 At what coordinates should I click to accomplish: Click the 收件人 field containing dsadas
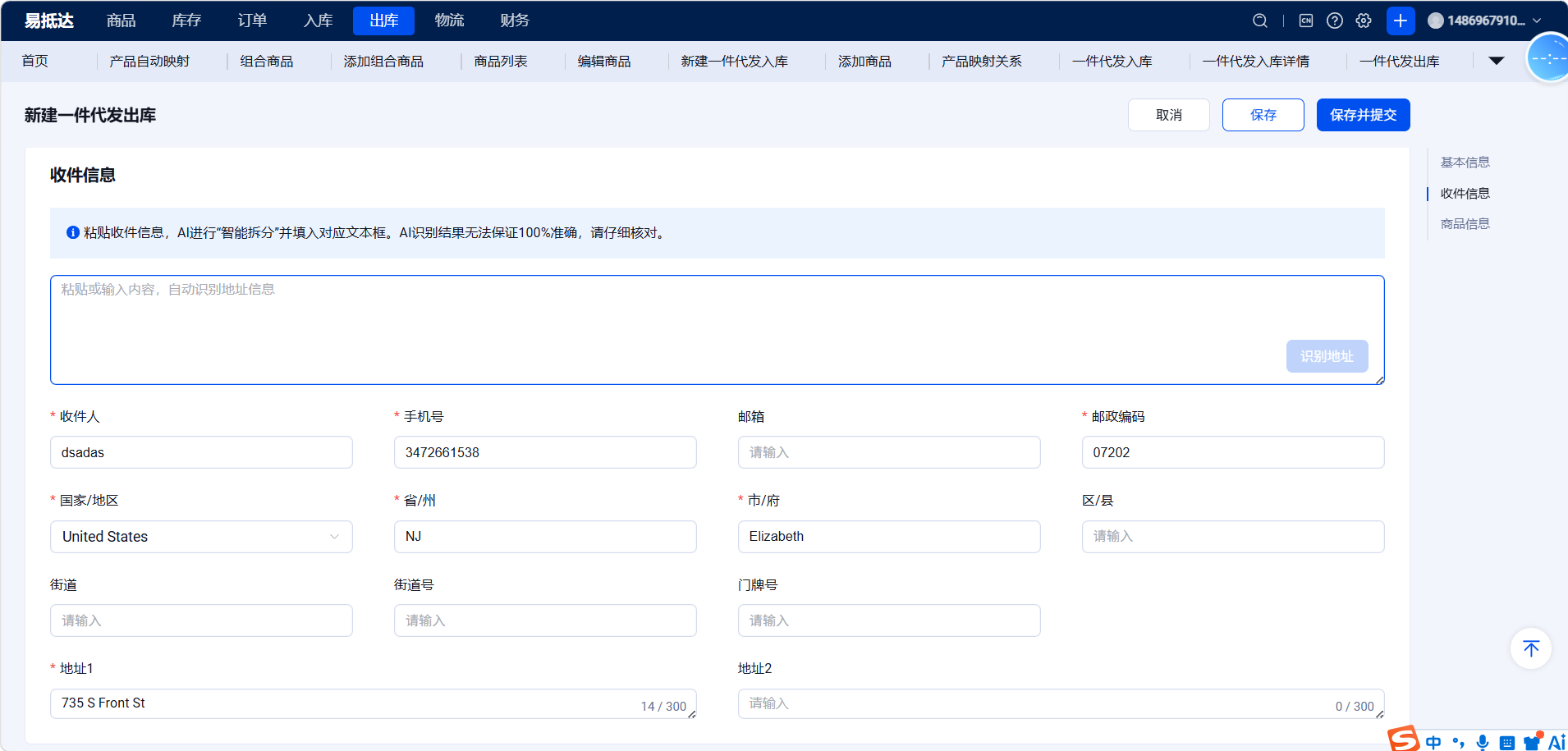[x=201, y=452]
